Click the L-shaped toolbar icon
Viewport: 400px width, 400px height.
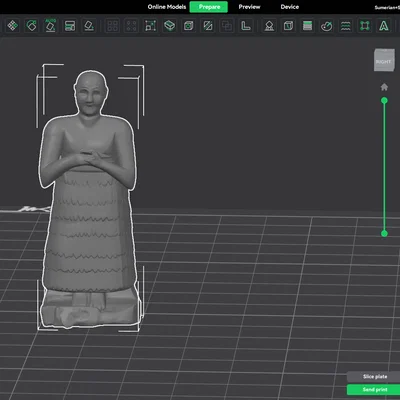coord(246,26)
